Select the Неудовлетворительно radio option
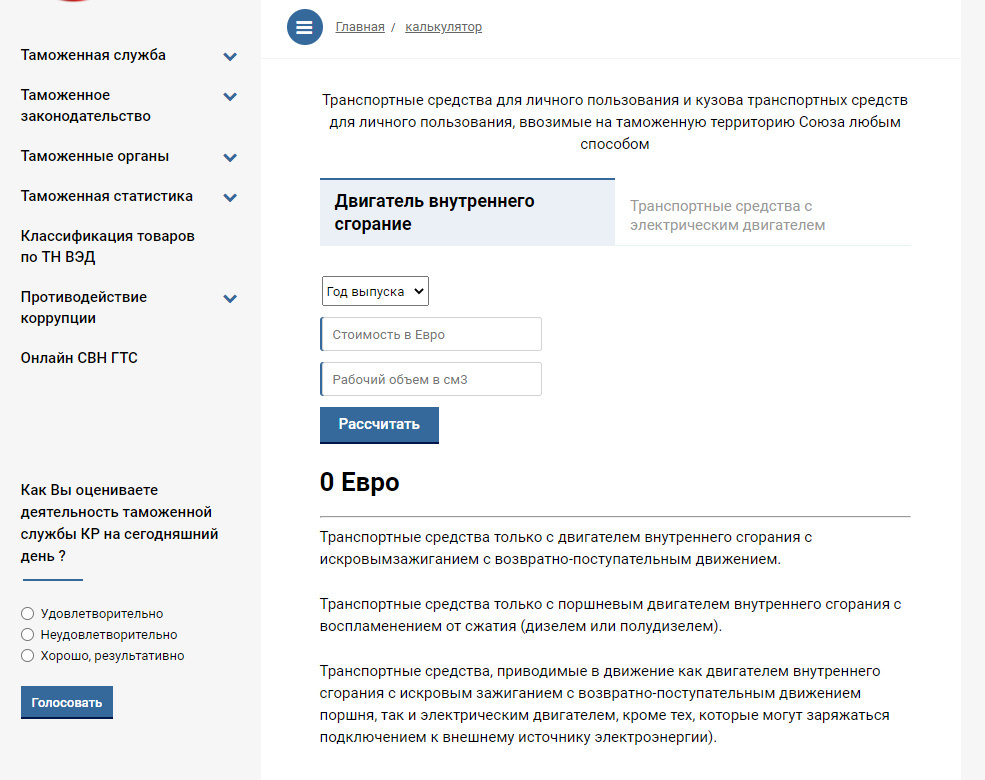 [x=28, y=635]
